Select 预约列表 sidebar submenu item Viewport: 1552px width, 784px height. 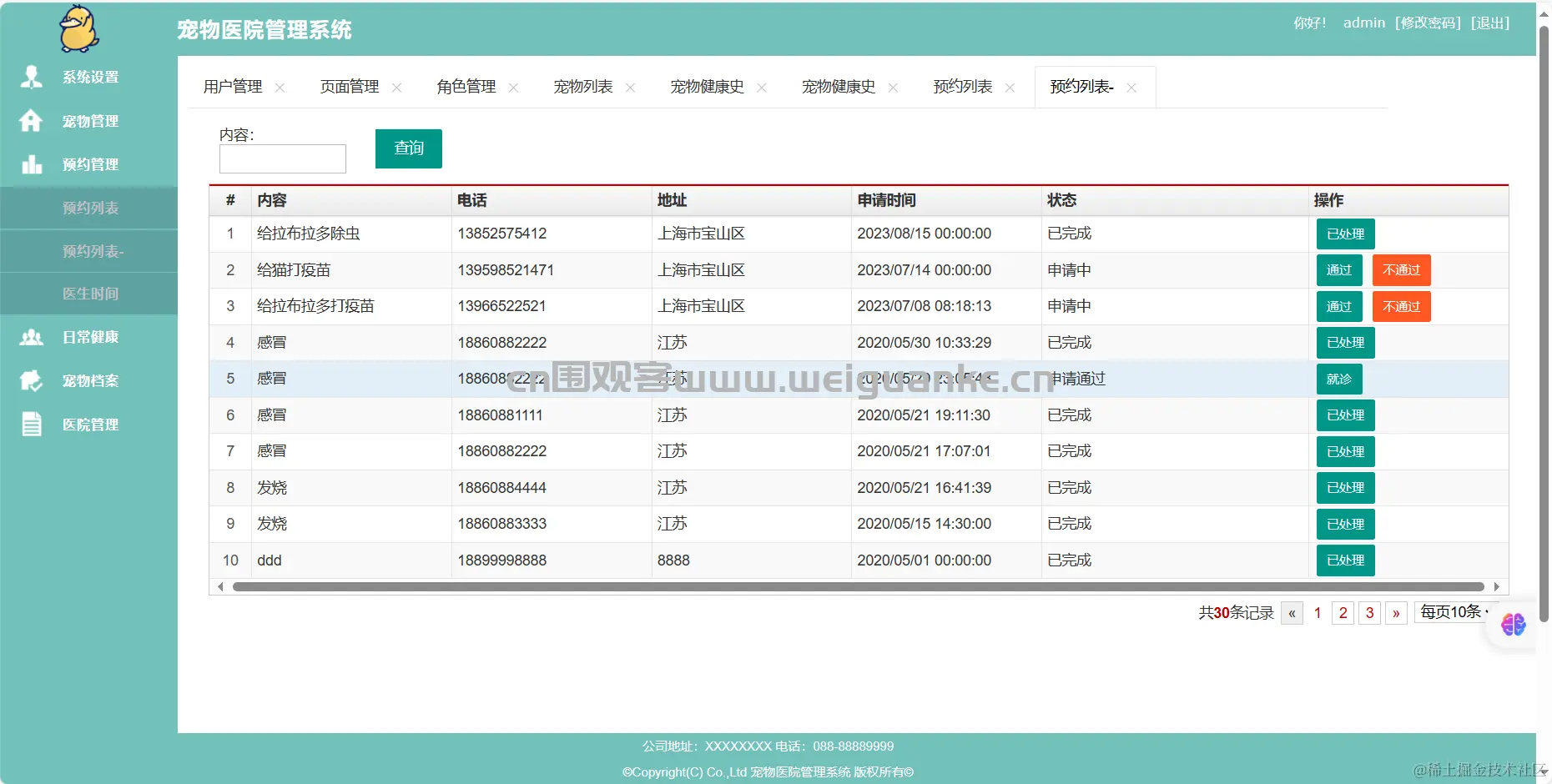click(x=88, y=208)
